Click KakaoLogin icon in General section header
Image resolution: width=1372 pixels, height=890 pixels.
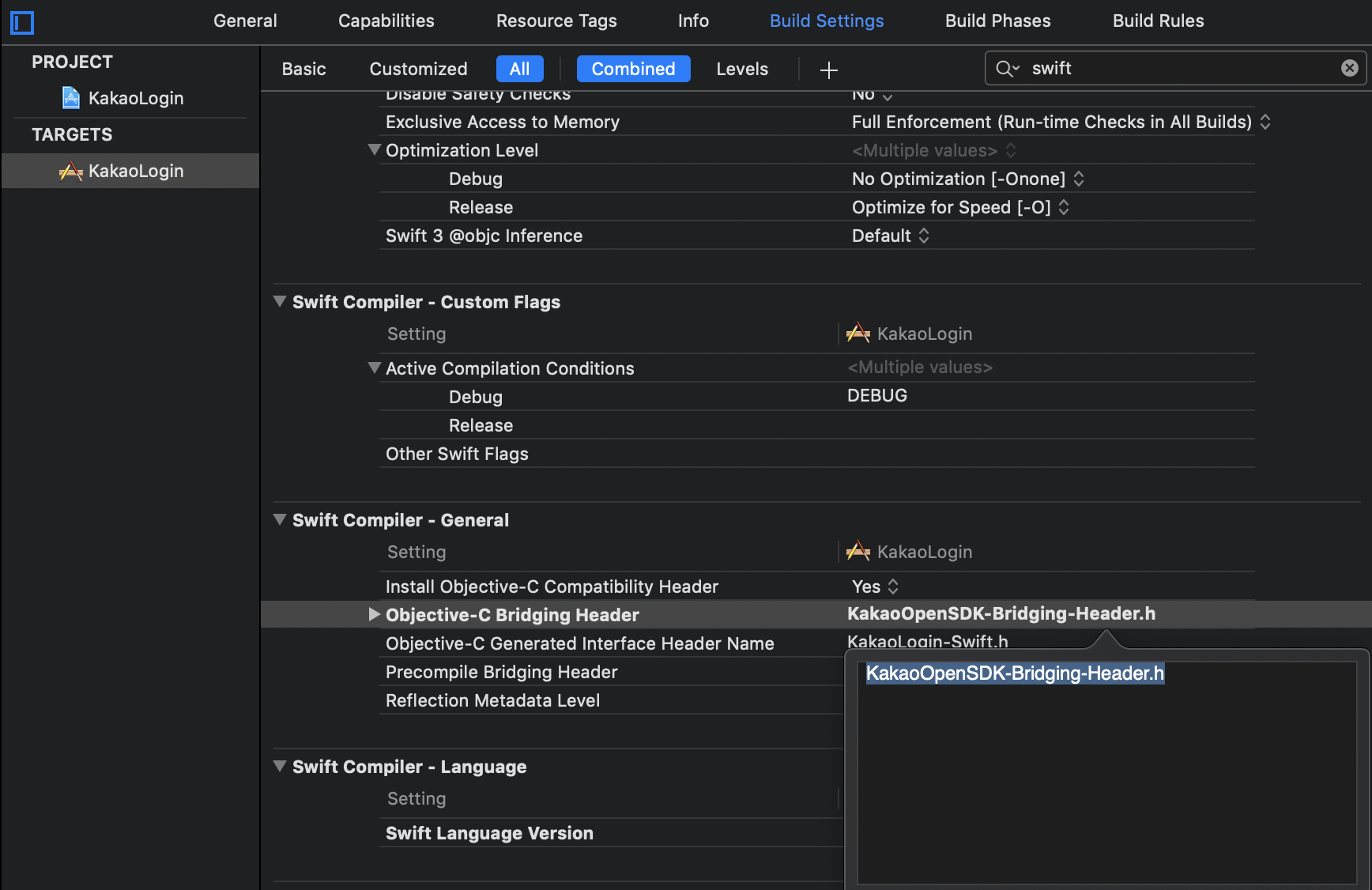tap(858, 552)
